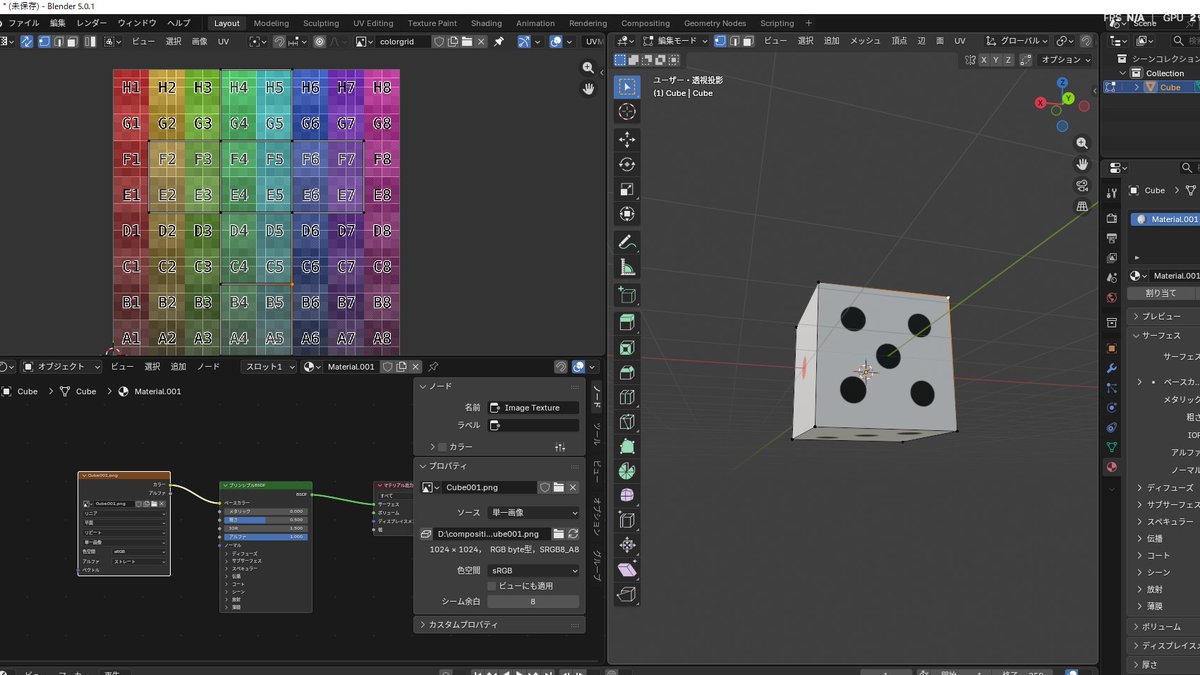1200x675 pixels.
Task: Click the zoom icon in UV editor
Action: coord(588,67)
